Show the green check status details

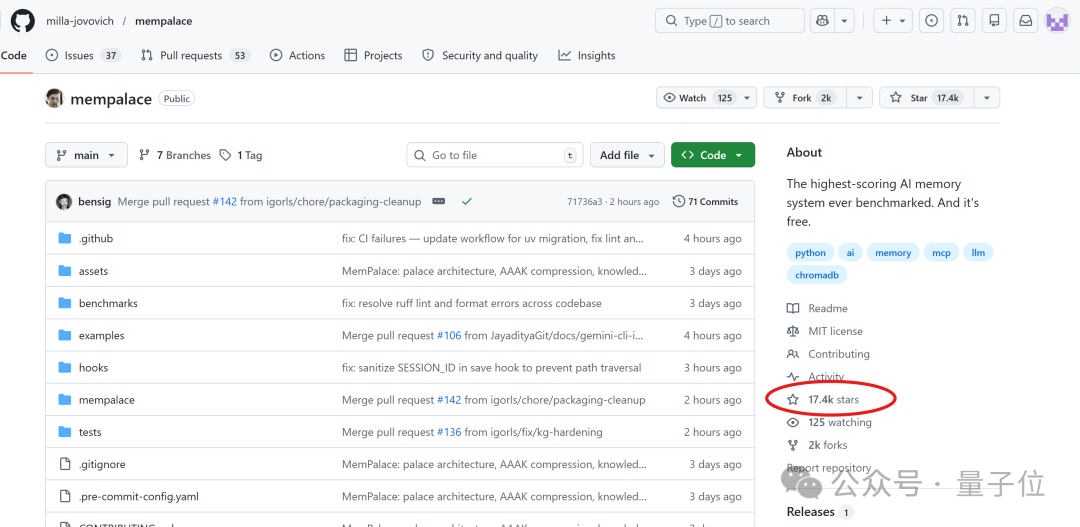pos(467,202)
